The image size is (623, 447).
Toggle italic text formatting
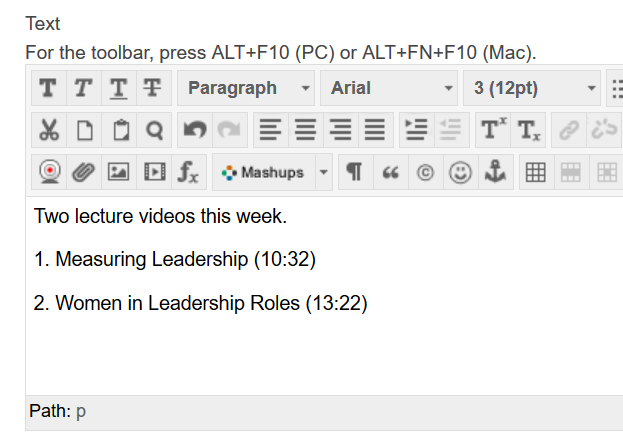83,88
